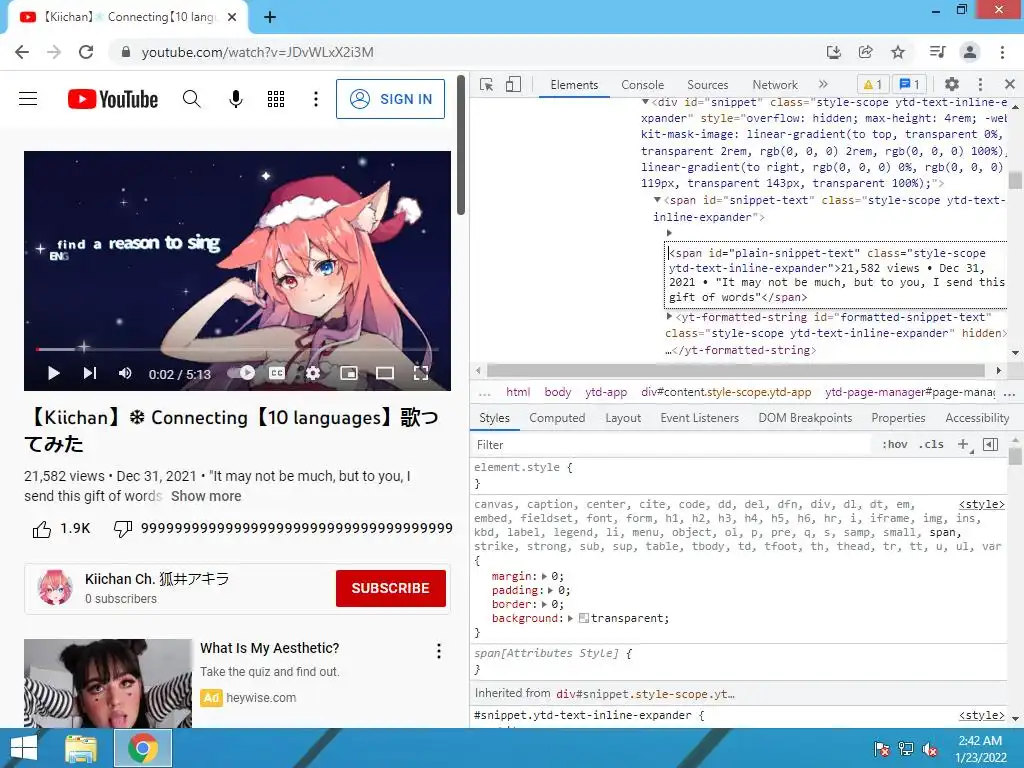Open YouTube search magnifier
Image resolution: width=1024 pixels, height=768 pixels.
[191, 99]
